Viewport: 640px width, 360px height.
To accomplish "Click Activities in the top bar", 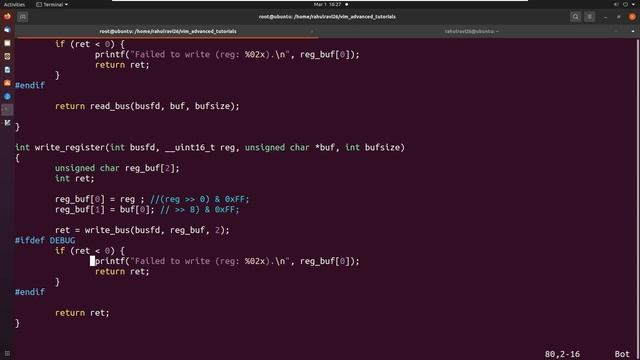I will [x=14, y=4].
